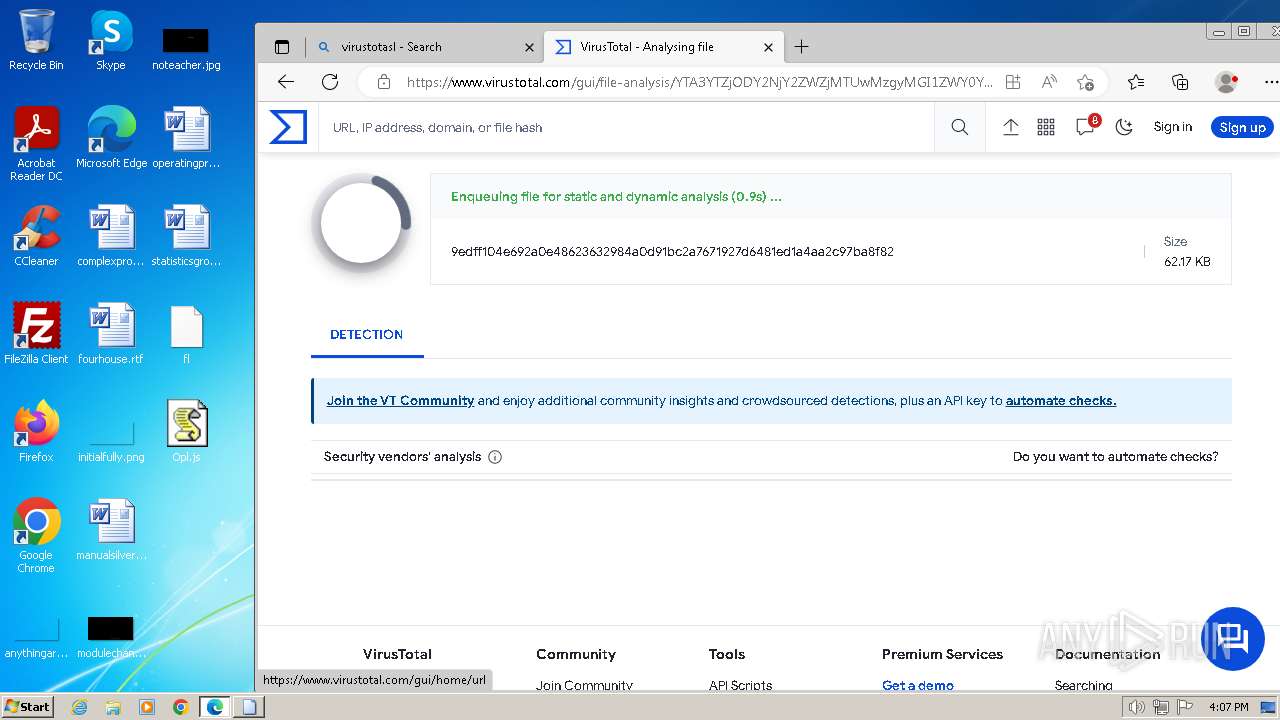The width and height of the screenshot is (1280, 720).
Task: Open a new tab with plus button
Action: [801, 46]
